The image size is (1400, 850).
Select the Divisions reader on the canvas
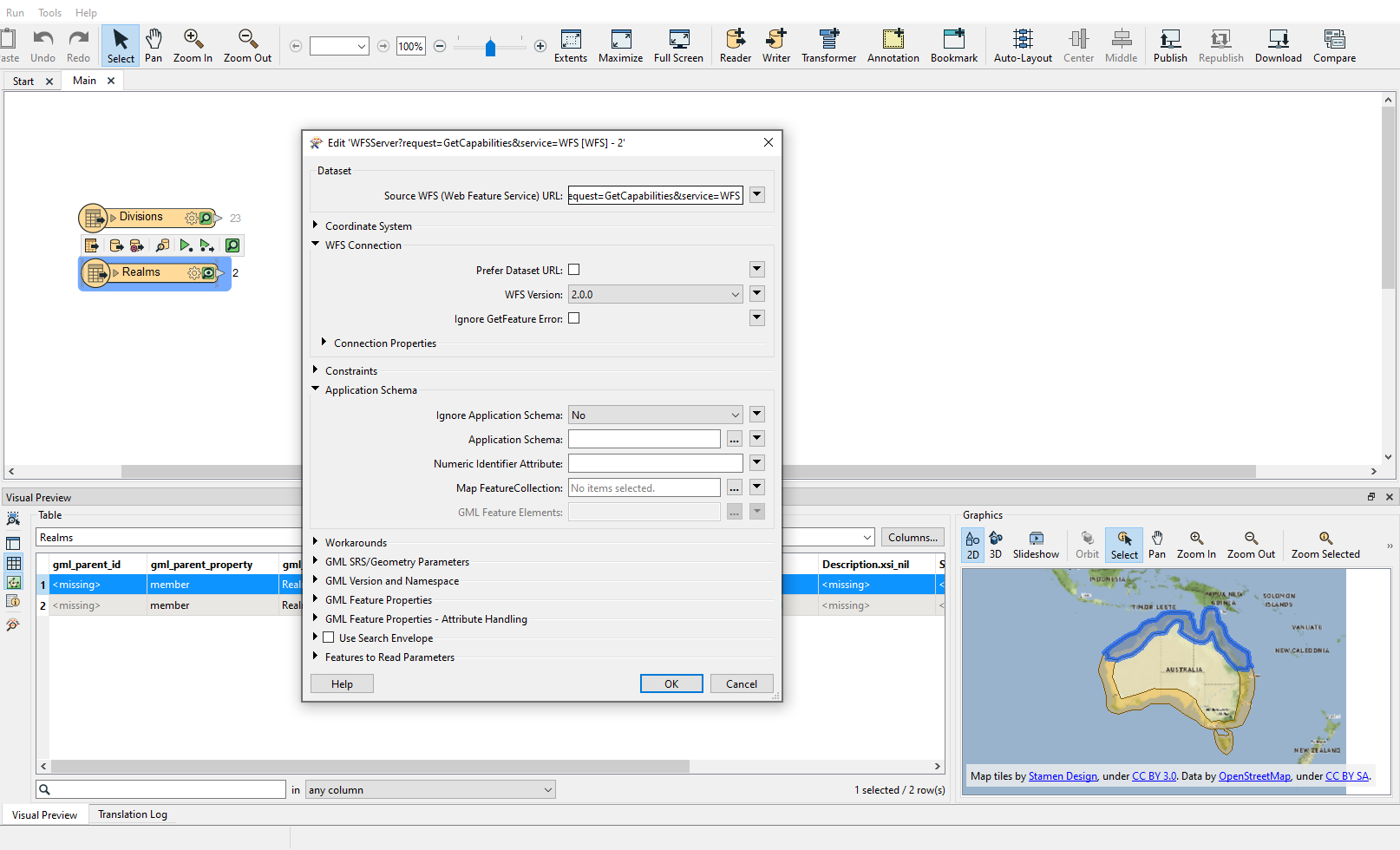pyautogui.click(x=147, y=218)
